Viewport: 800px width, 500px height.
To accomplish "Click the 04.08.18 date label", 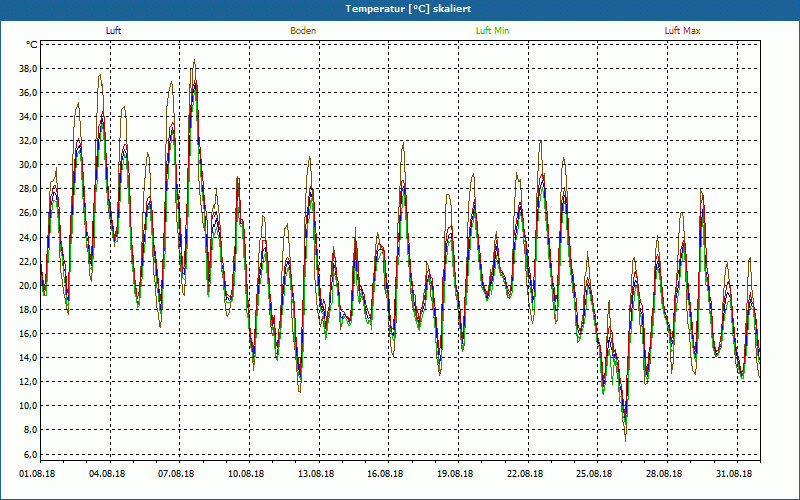I will click(x=107, y=474).
